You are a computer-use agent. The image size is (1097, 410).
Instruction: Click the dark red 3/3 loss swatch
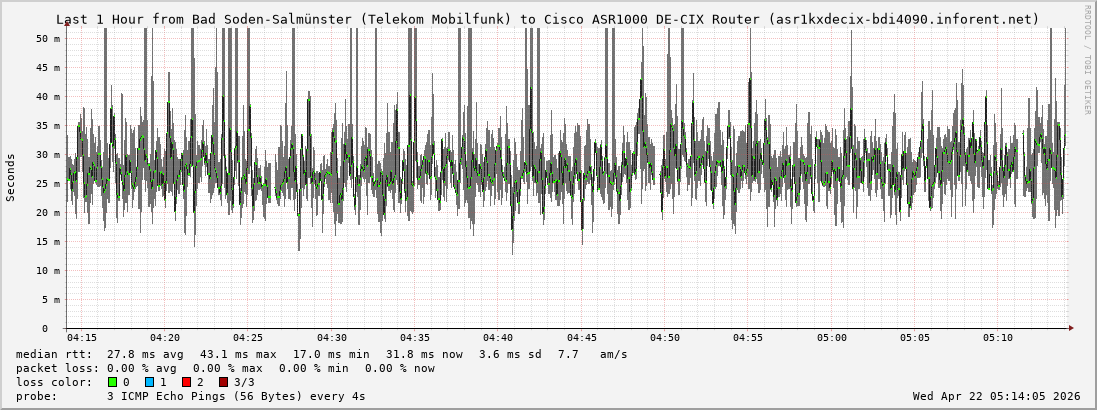click(x=224, y=382)
